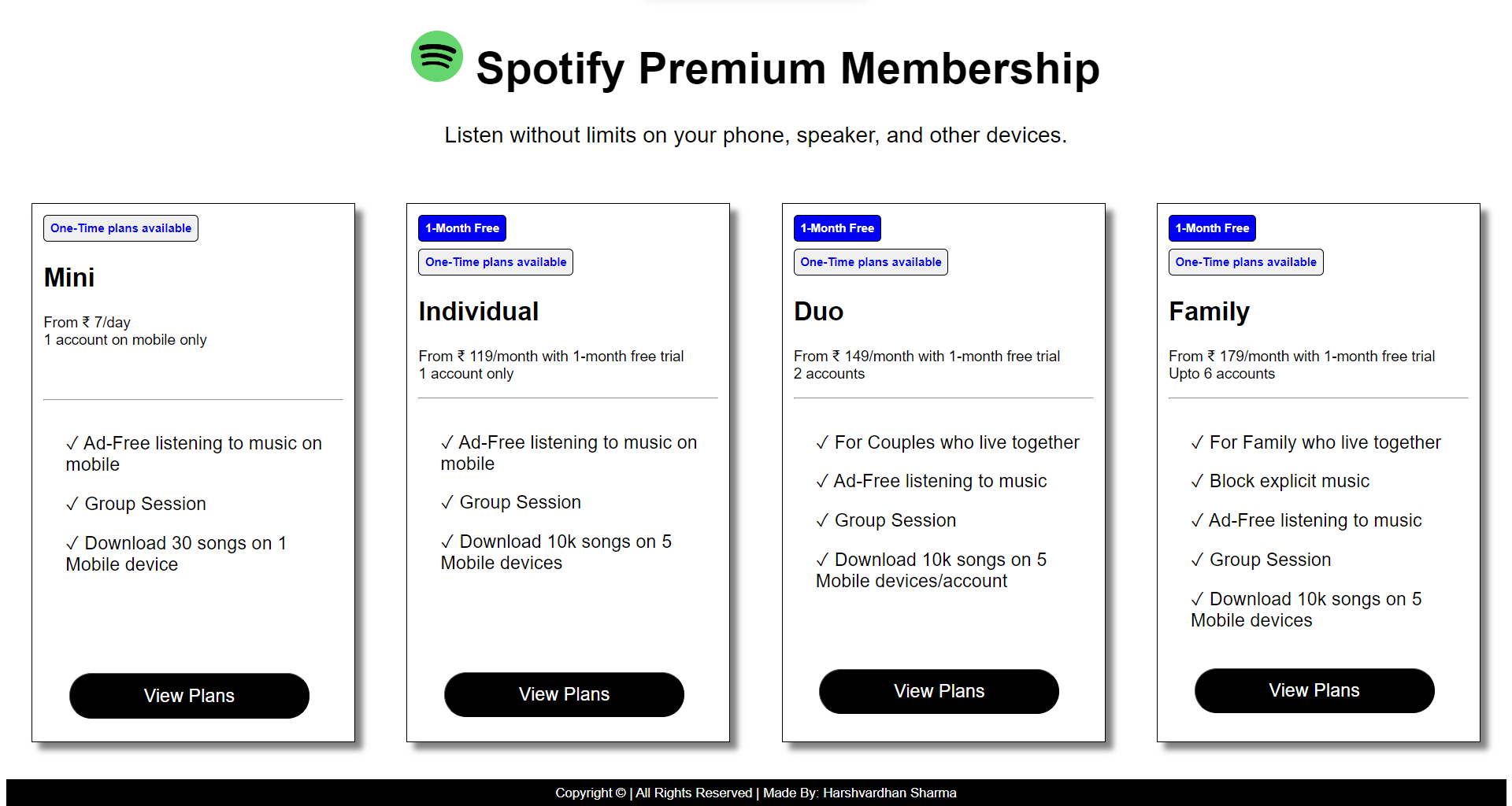The width and height of the screenshot is (1512, 806).
Task: Open the Harshvardhan Sharma credit link
Action: [x=889, y=793]
